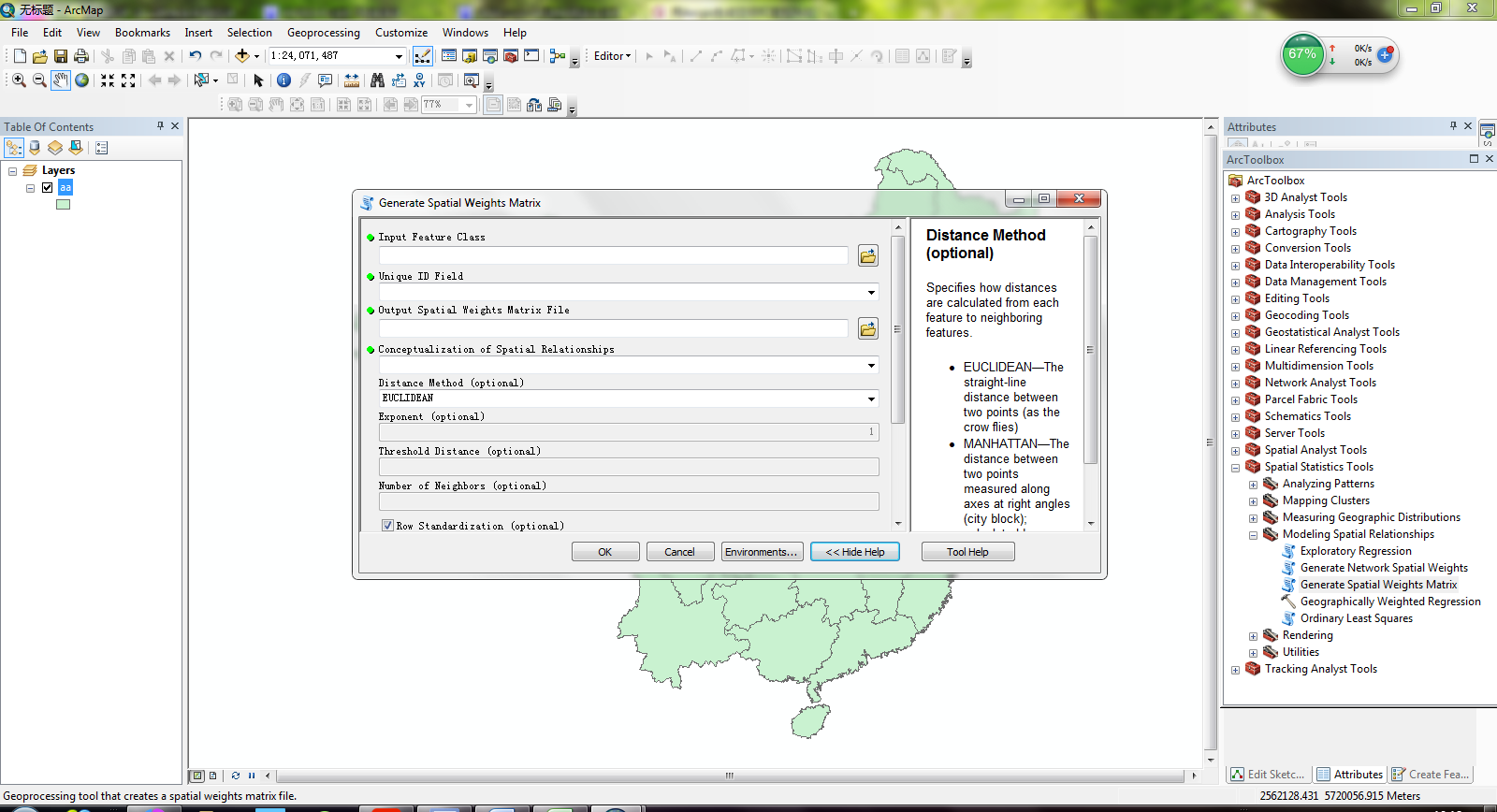
Task: Toggle visibility of layer aa
Action: (48, 188)
